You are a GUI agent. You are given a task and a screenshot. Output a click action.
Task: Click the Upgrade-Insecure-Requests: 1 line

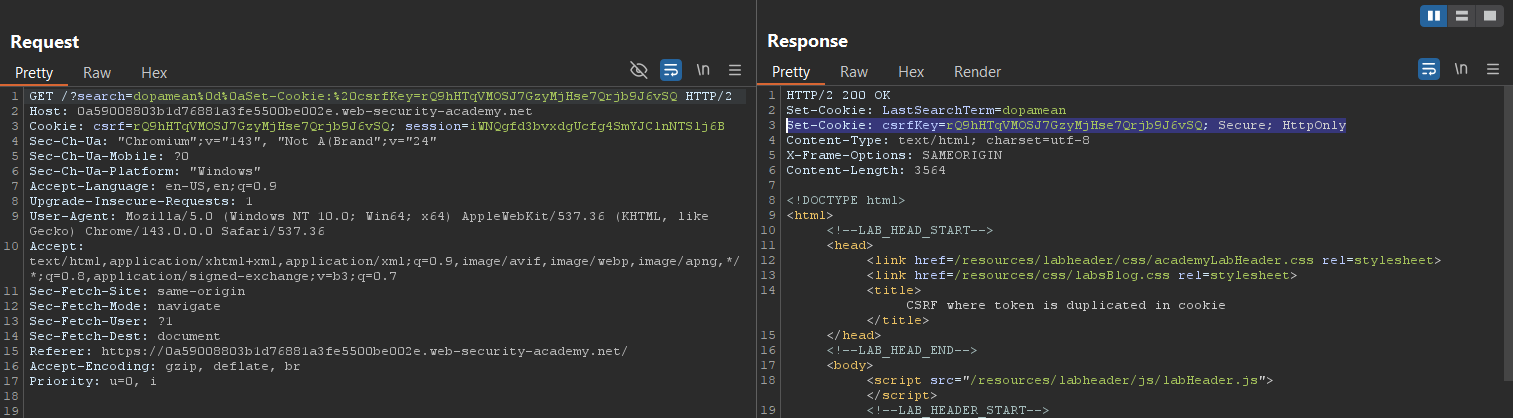pyautogui.click(x=141, y=201)
